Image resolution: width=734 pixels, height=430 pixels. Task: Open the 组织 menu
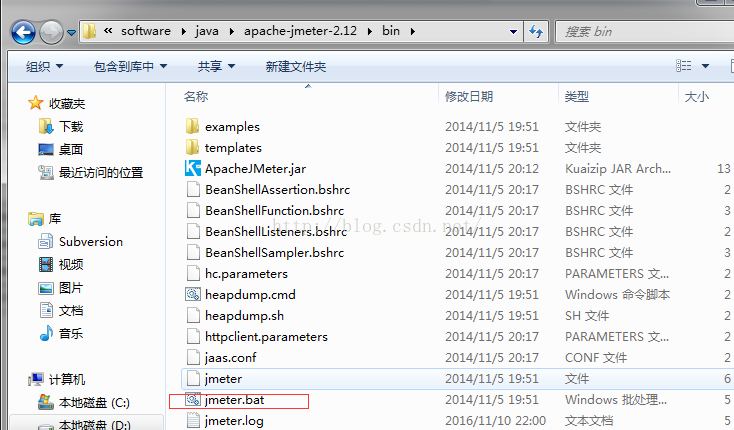point(44,66)
